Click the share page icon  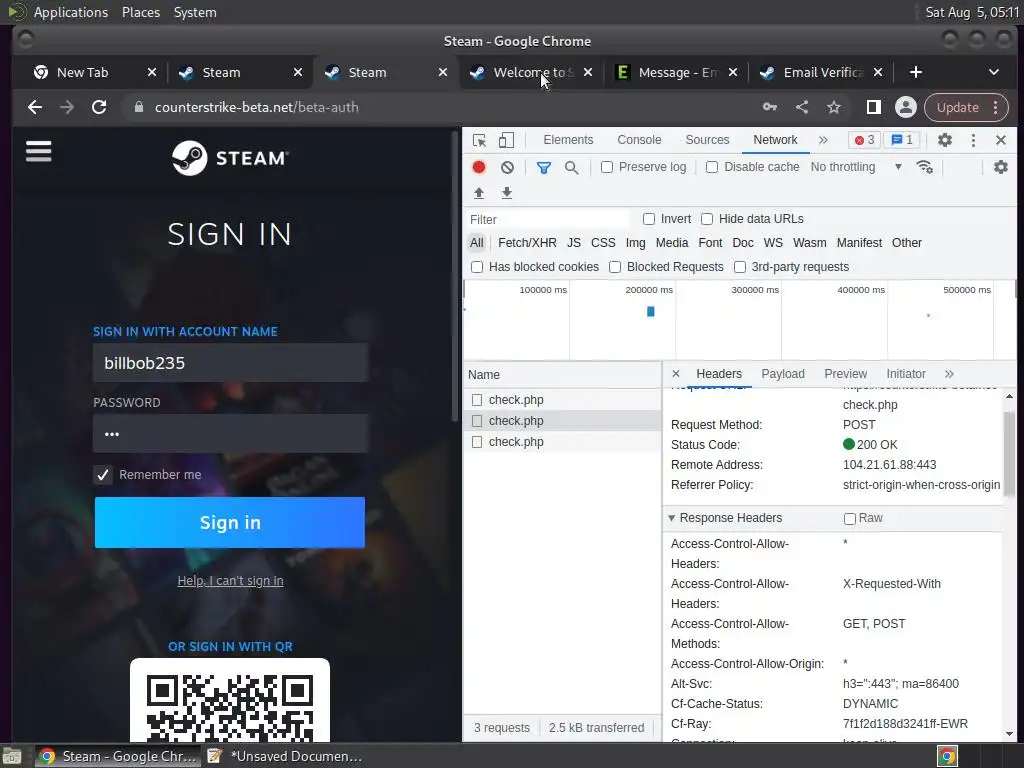802,107
